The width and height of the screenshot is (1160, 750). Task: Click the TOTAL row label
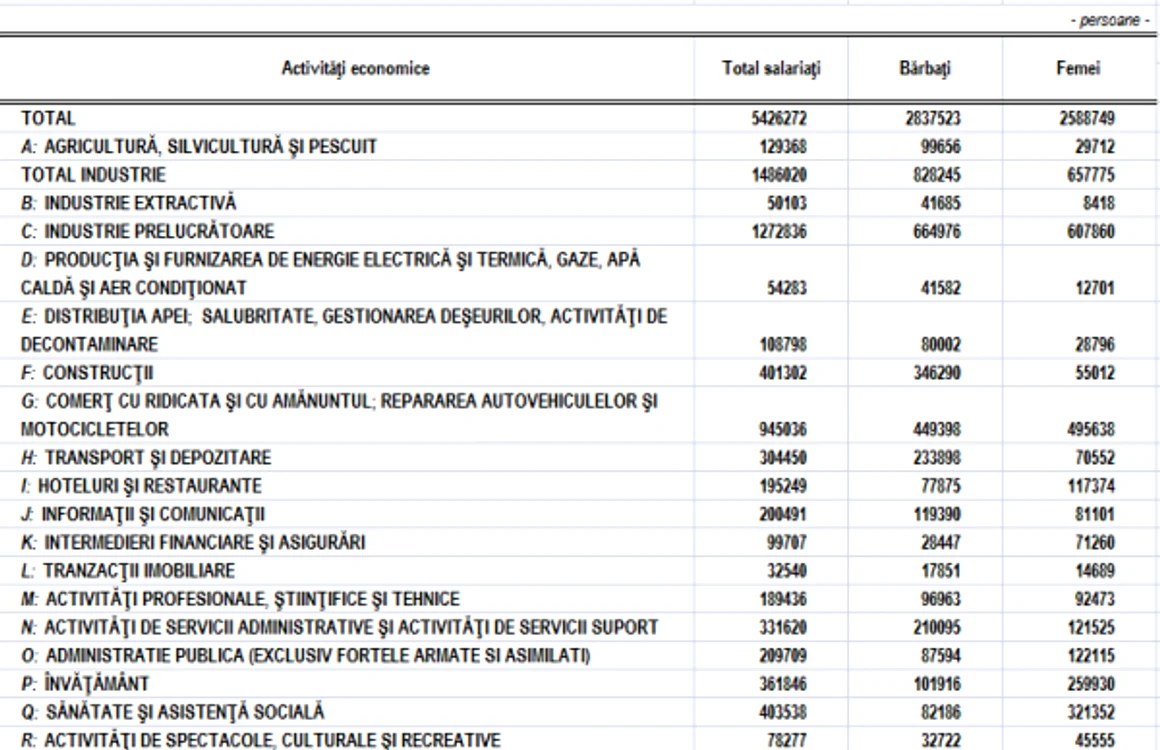click(x=48, y=118)
